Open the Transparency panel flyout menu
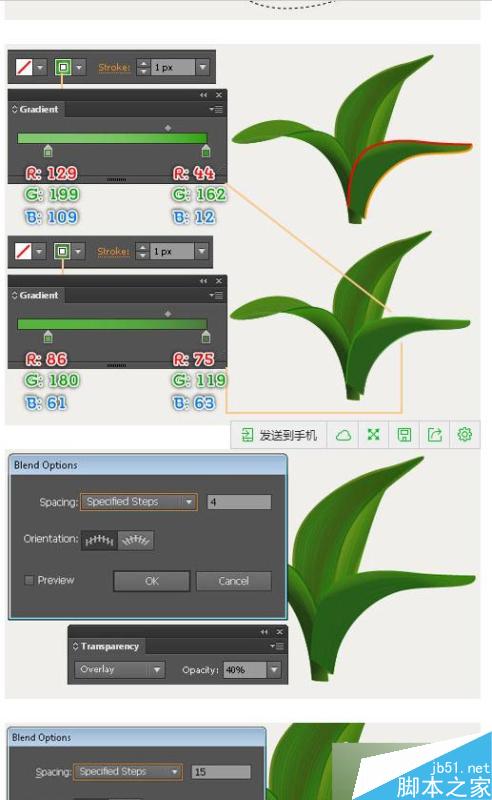The width and height of the screenshot is (492, 800). (x=276, y=646)
